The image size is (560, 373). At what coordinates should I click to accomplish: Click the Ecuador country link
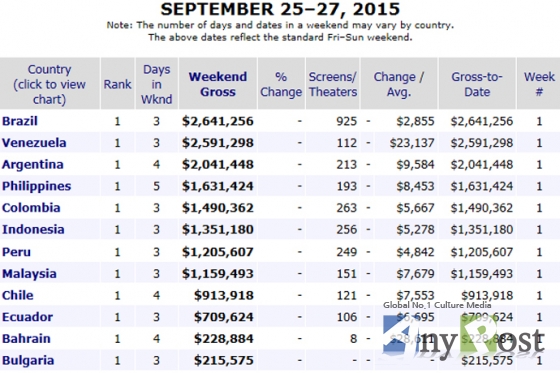(28, 317)
